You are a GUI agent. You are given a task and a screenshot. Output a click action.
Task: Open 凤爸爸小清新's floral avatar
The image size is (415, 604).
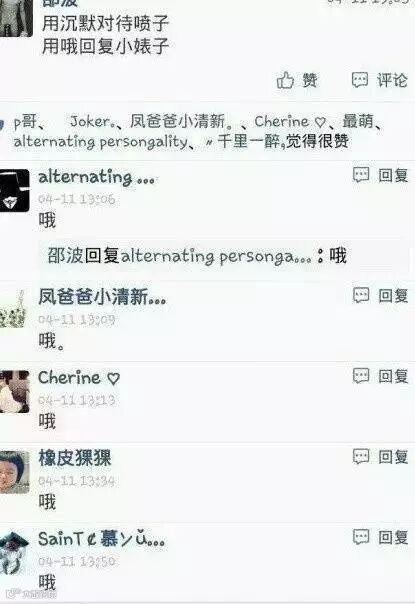pyautogui.click(x=13, y=310)
